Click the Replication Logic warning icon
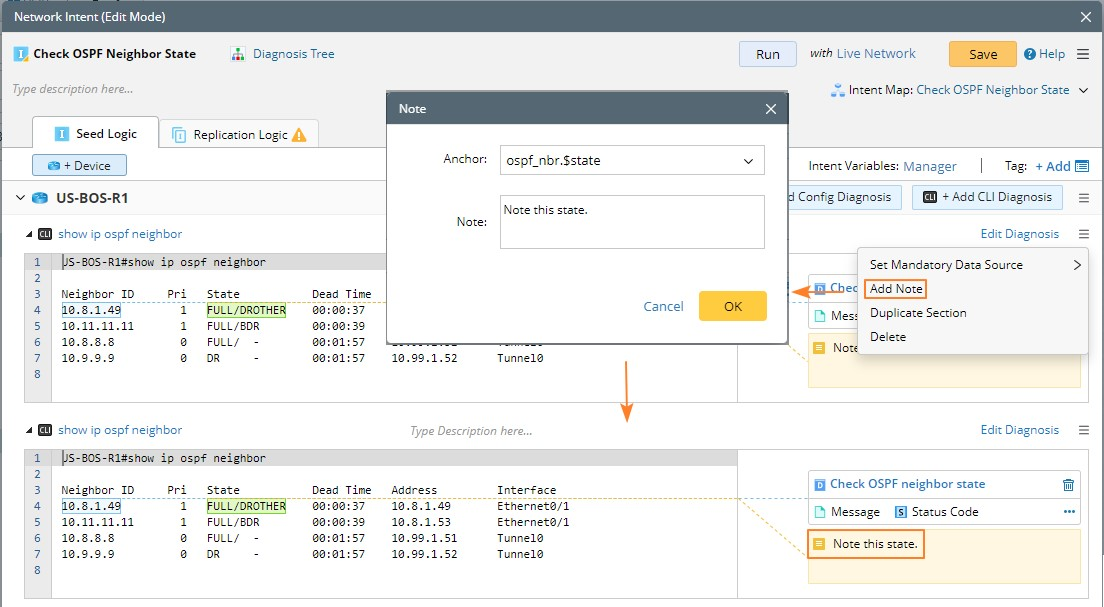Image resolution: width=1104 pixels, height=607 pixels. click(299, 135)
